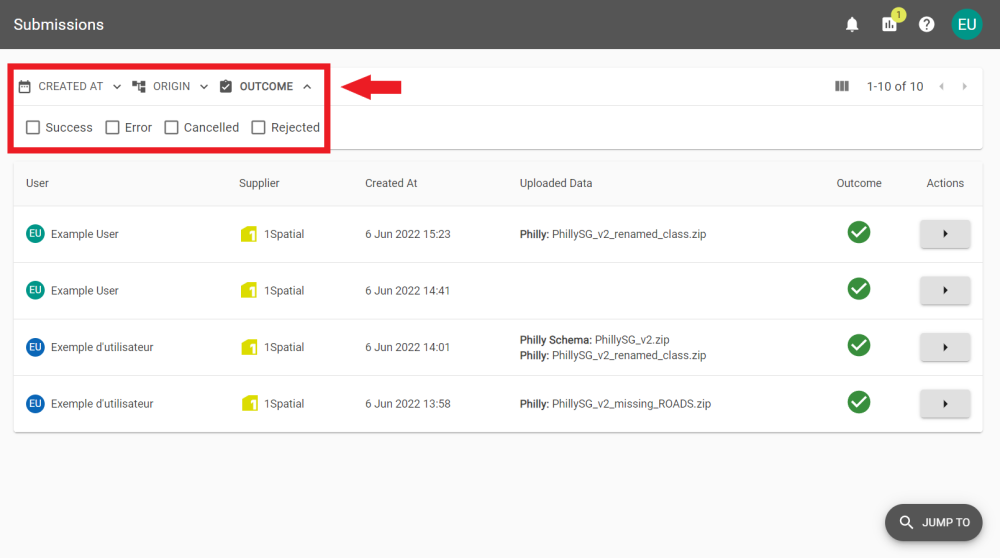Expand the Created At filter chevron
The width and height of the screenshot is (1000, 558).
(117, 87)
